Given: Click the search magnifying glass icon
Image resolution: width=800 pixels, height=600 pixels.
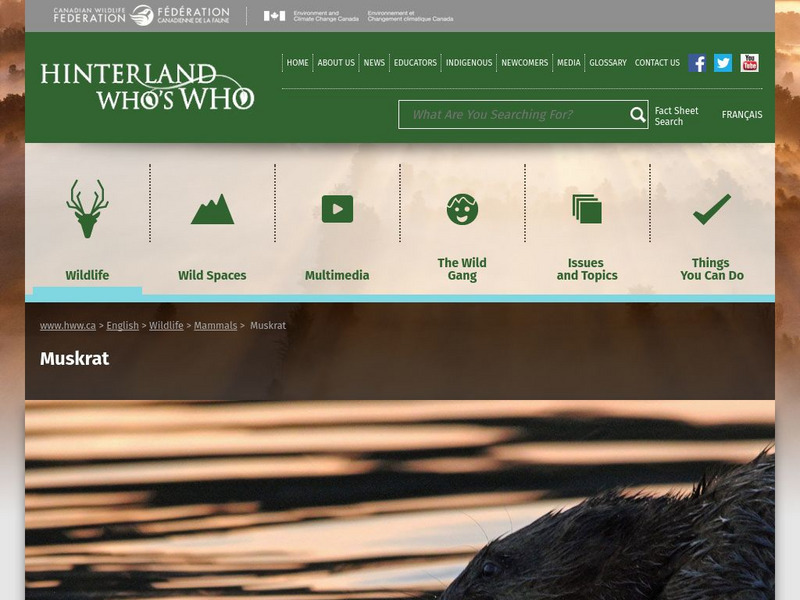Looking at the screenshot, I should [x=636, y=115].
